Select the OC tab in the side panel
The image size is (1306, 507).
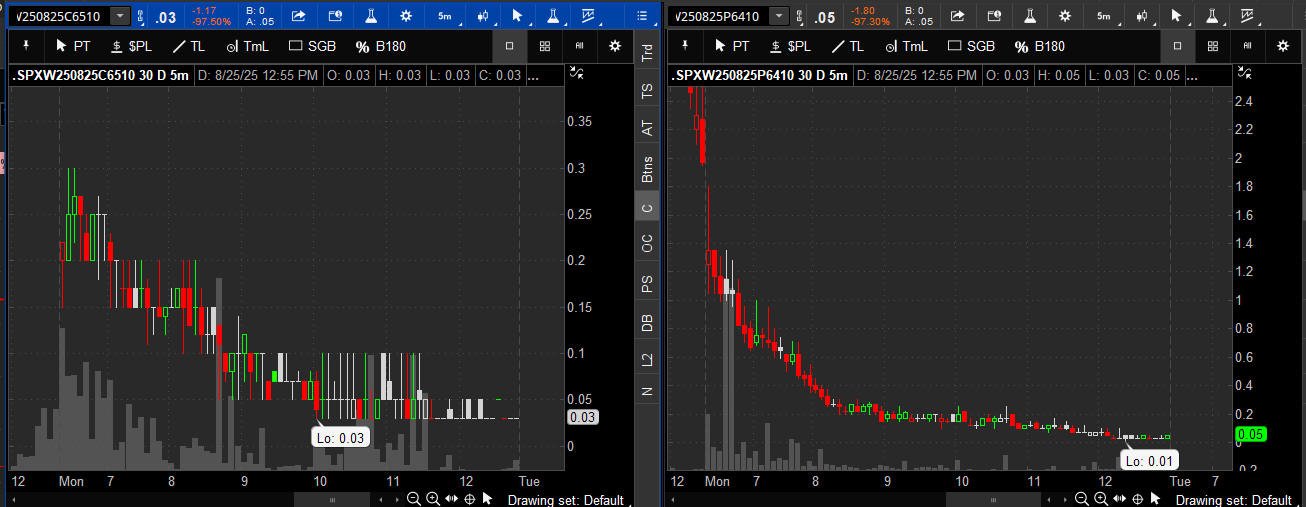tap(647, 243)
